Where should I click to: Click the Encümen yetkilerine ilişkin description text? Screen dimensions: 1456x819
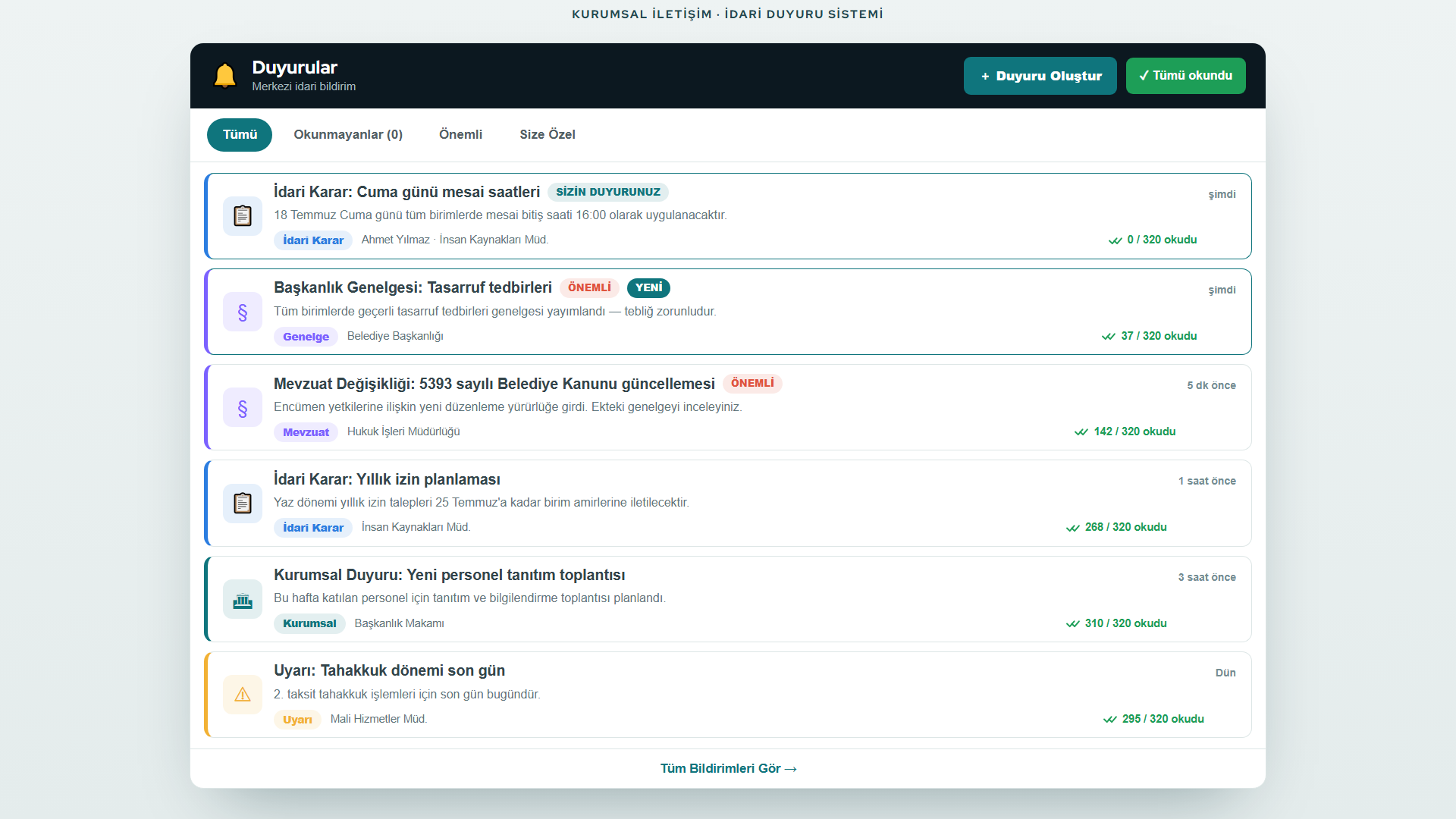[508, 407]
